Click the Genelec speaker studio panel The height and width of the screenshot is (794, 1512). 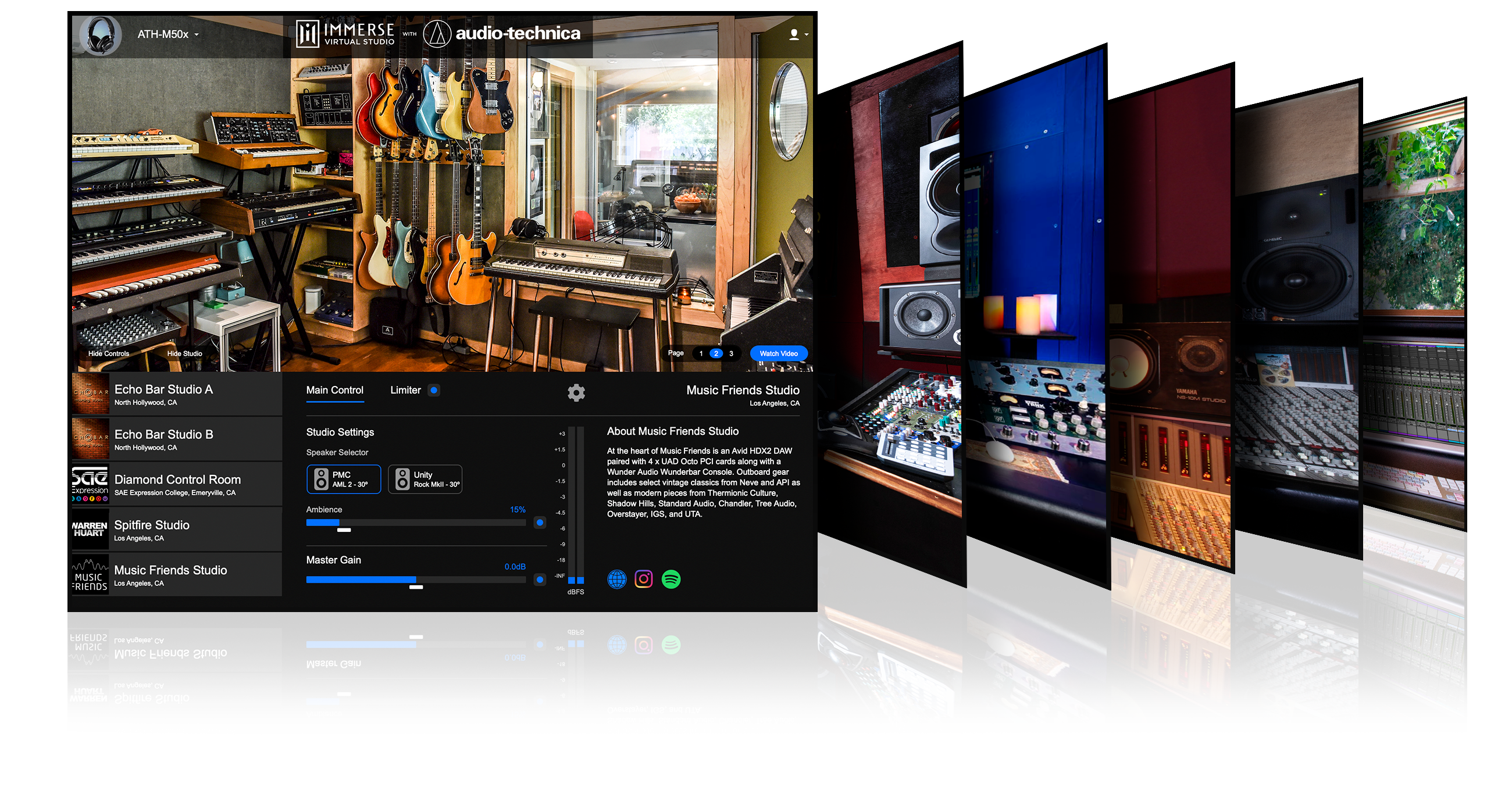coord(1299,320)
